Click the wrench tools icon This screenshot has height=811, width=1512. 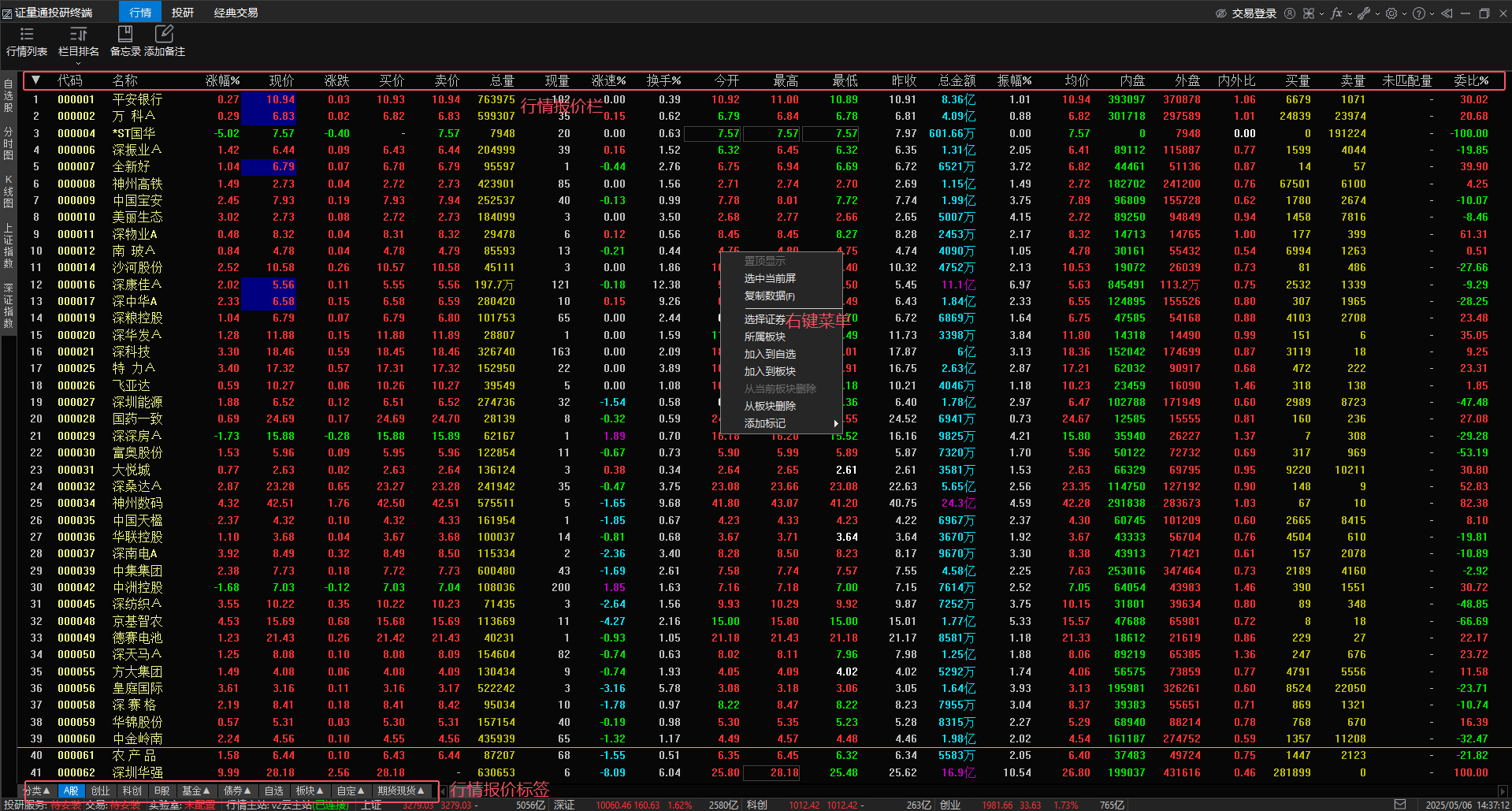click(x=1363, y=13)
